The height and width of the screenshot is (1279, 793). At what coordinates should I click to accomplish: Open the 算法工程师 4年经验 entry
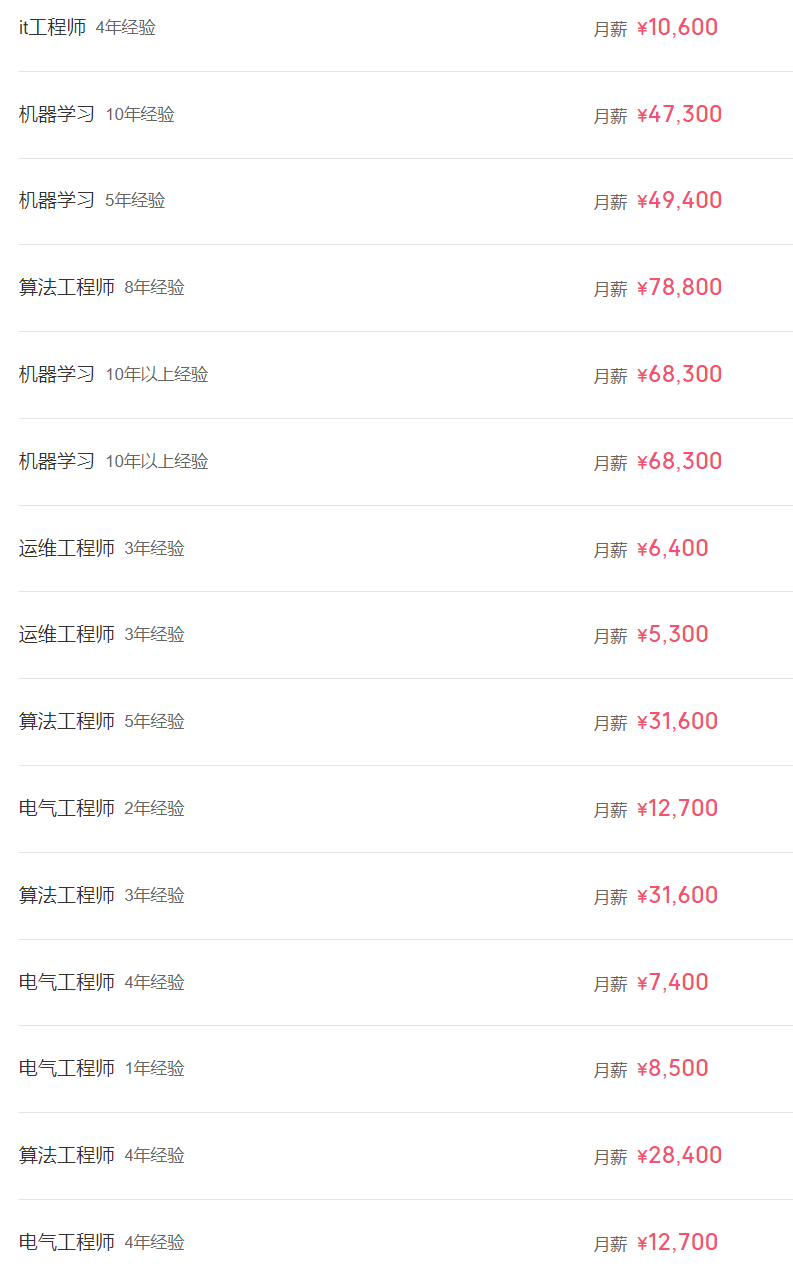[x=67, y=1156]
